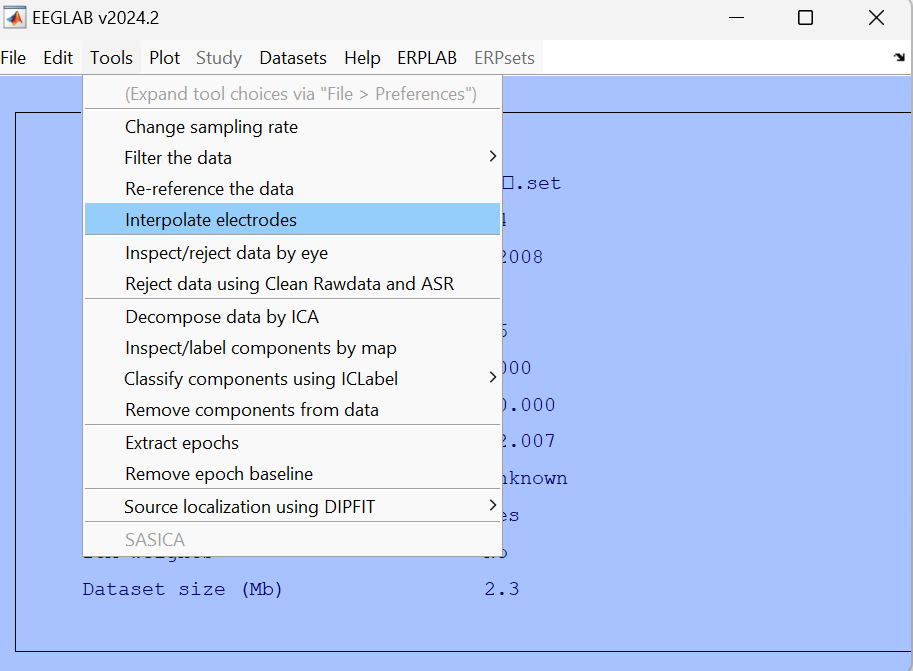Select Filter the data entry

[292, 158]
